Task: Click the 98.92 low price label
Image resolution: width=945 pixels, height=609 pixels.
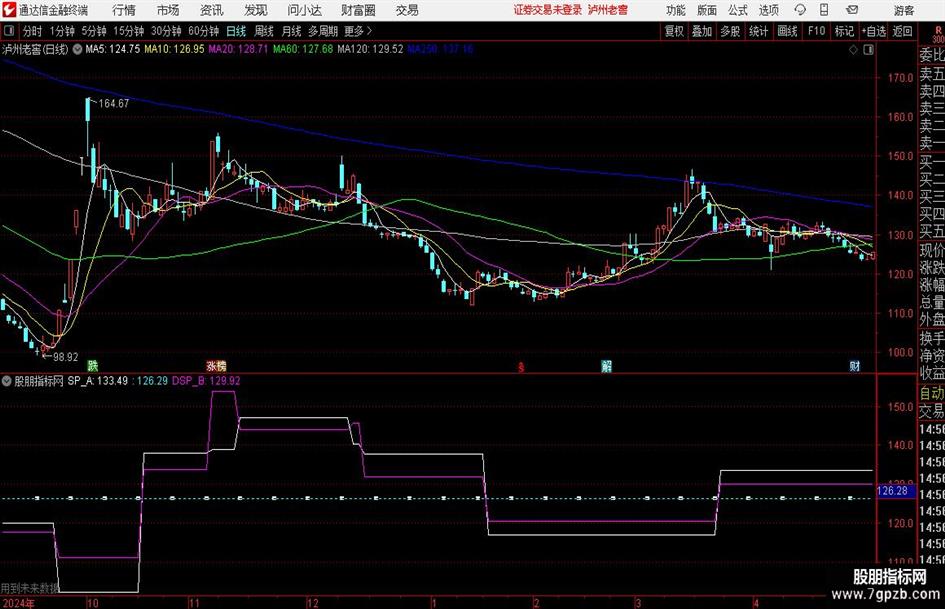Action: (66, 357)
